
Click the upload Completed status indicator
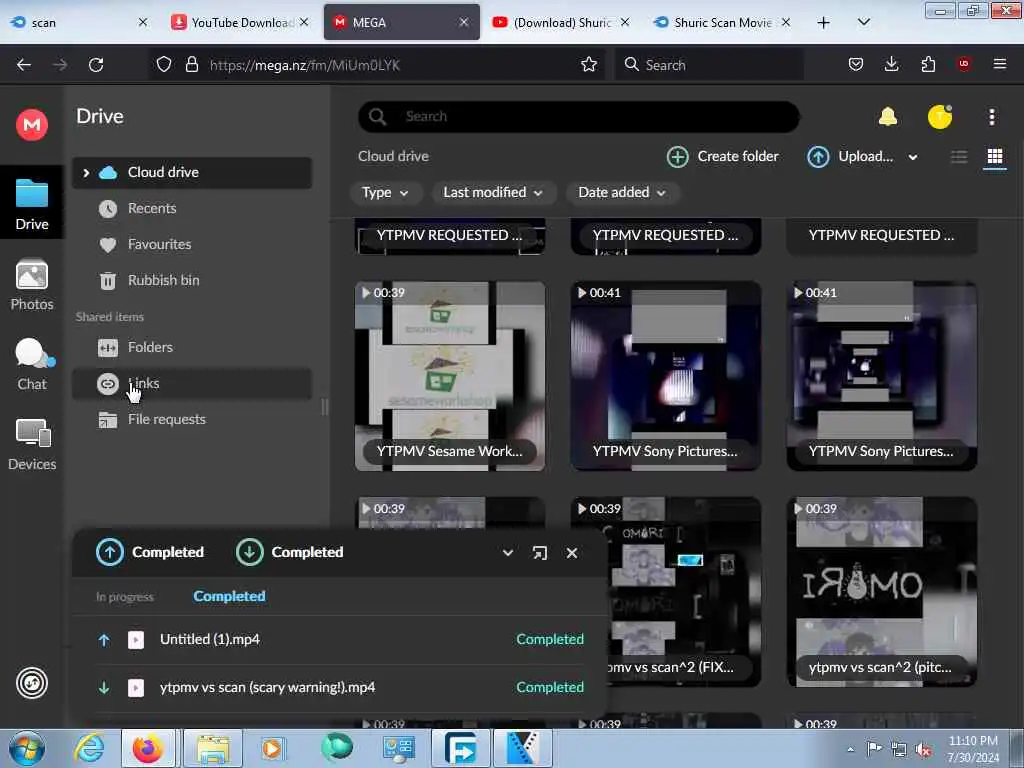click(x=150, y=552)
